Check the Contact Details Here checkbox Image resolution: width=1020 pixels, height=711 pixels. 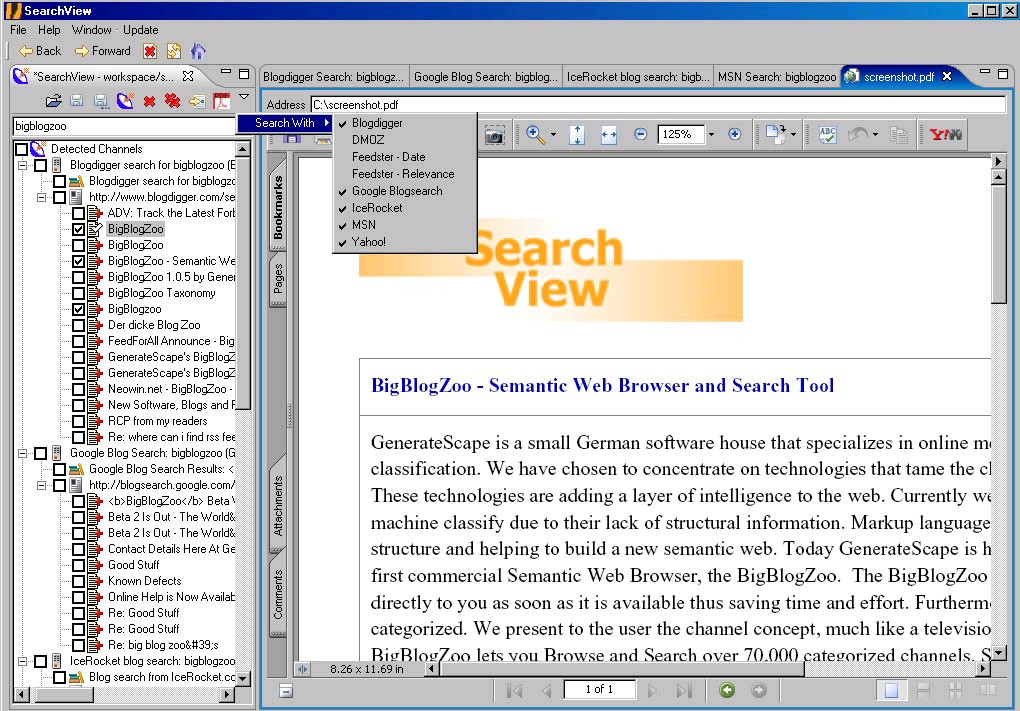tap(79, 550)
